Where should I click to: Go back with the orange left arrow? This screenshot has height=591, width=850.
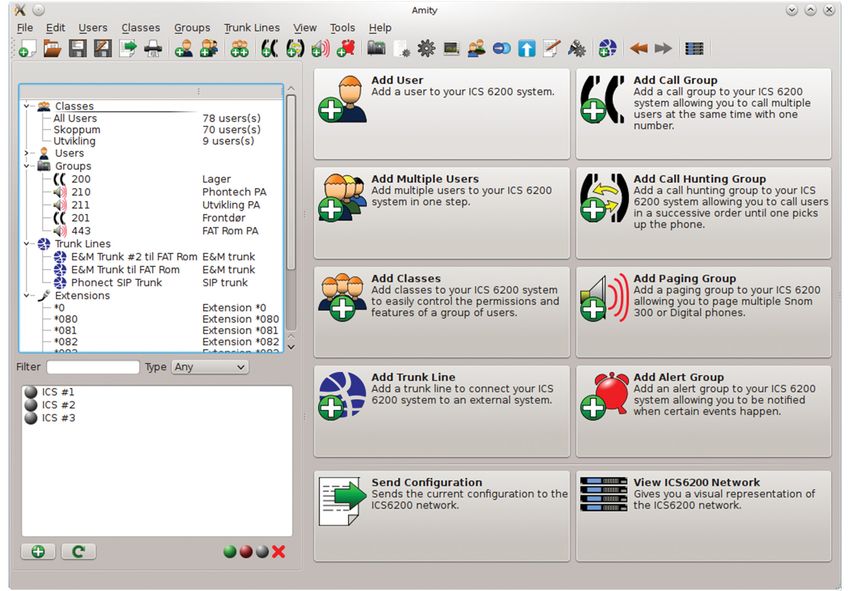[x=639, y=49]
